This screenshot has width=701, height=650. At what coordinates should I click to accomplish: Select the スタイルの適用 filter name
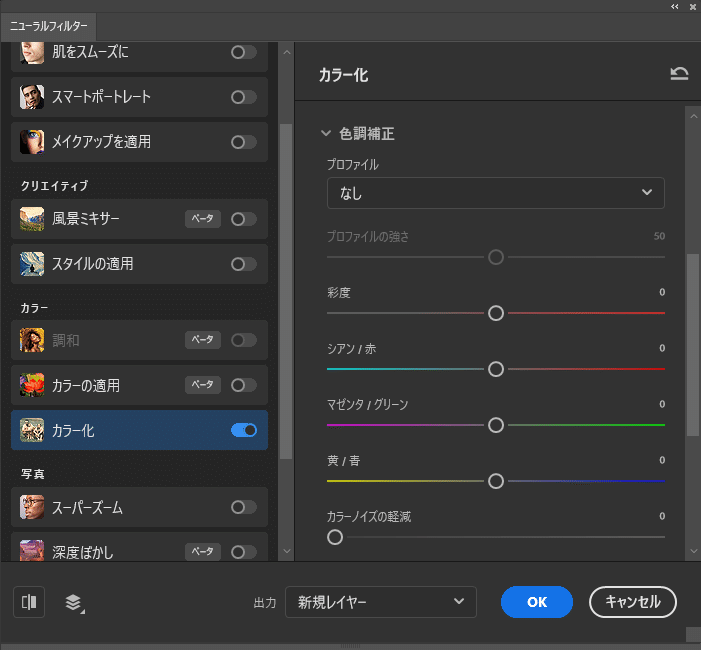pyautogui.click(x=93, y=264)
